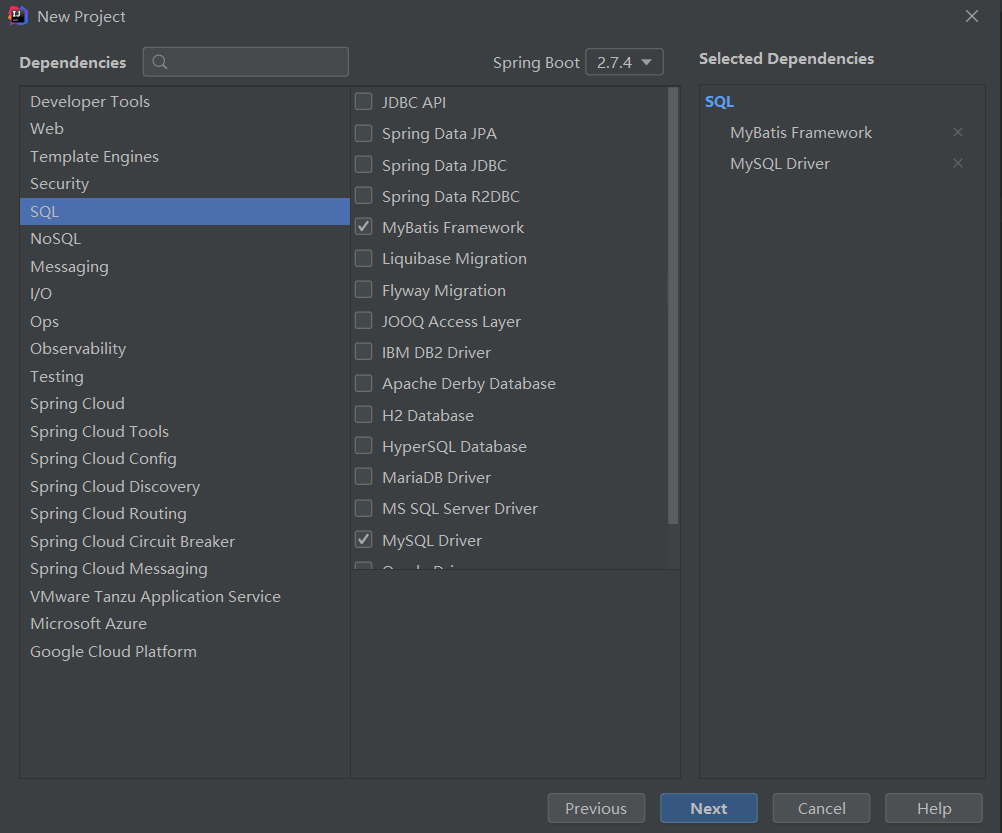Enable Spring Data JPA dependency
The image size is (1002, 833).
coord(364,133)
